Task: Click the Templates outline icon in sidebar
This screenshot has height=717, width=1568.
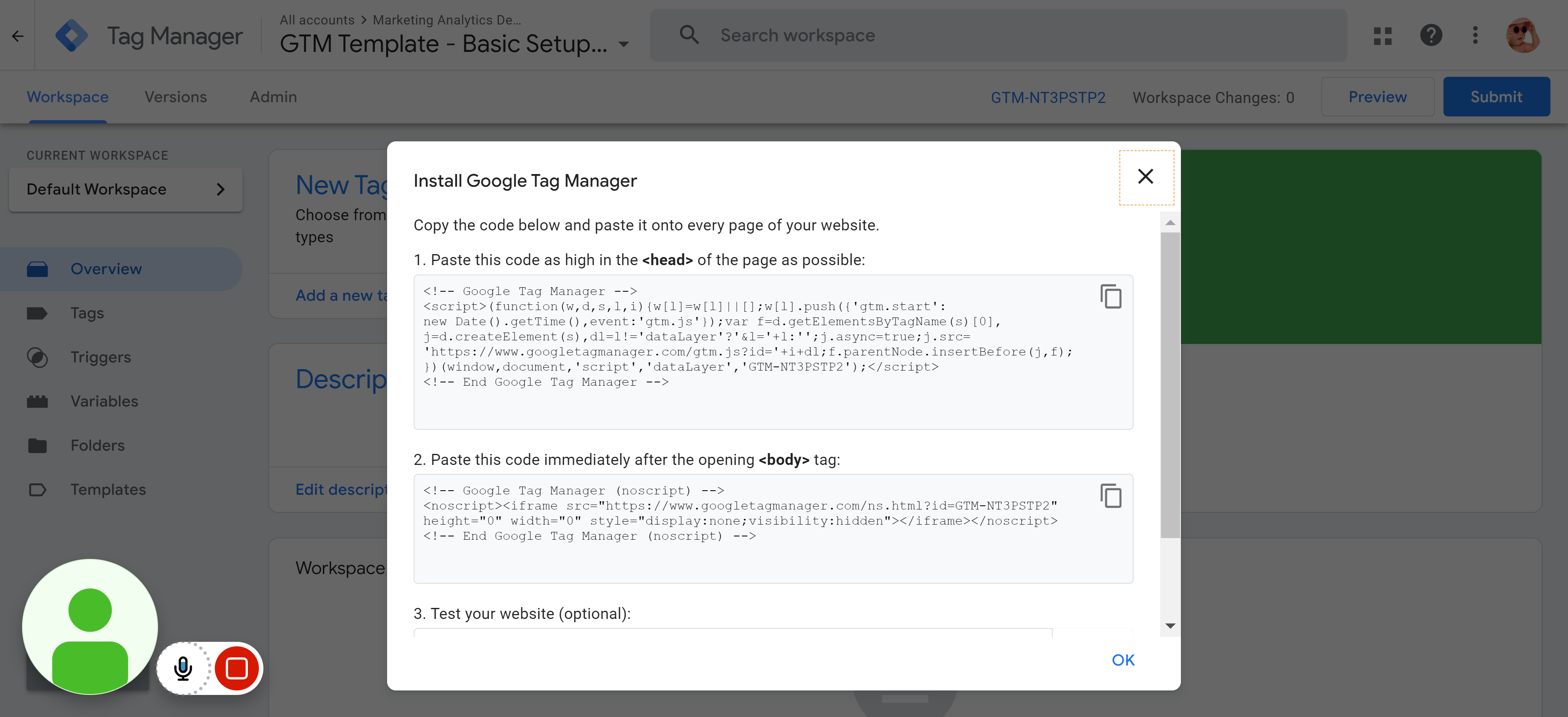Action: point(37,489)
